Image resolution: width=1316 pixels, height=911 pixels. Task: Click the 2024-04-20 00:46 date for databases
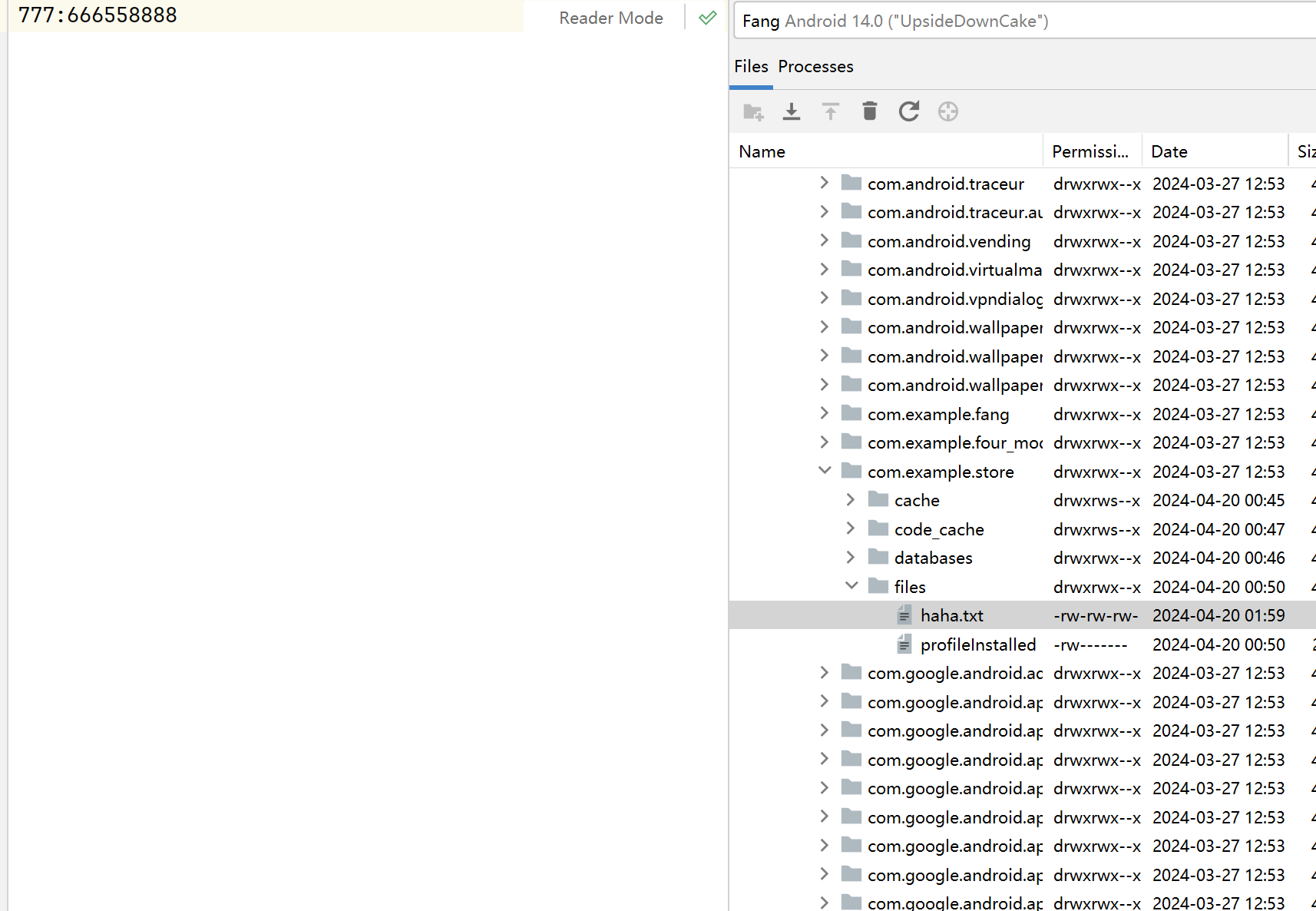(x=1218, y=558)
